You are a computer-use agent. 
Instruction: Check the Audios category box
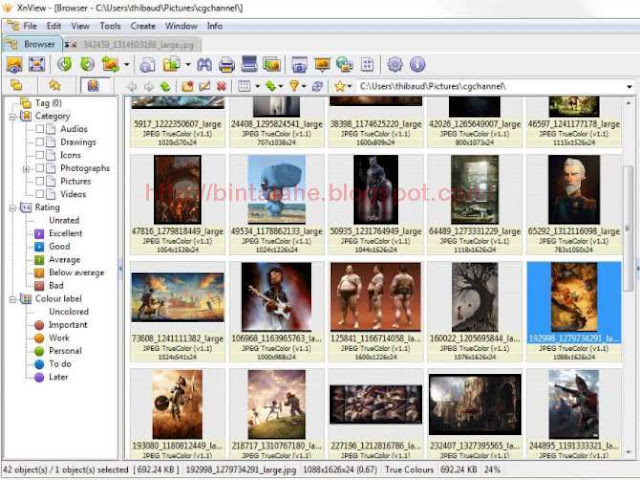[40, 129]
